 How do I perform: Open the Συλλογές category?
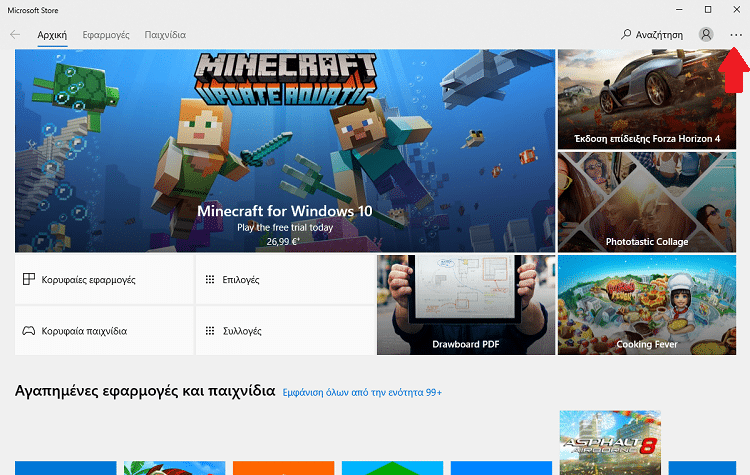285,331
